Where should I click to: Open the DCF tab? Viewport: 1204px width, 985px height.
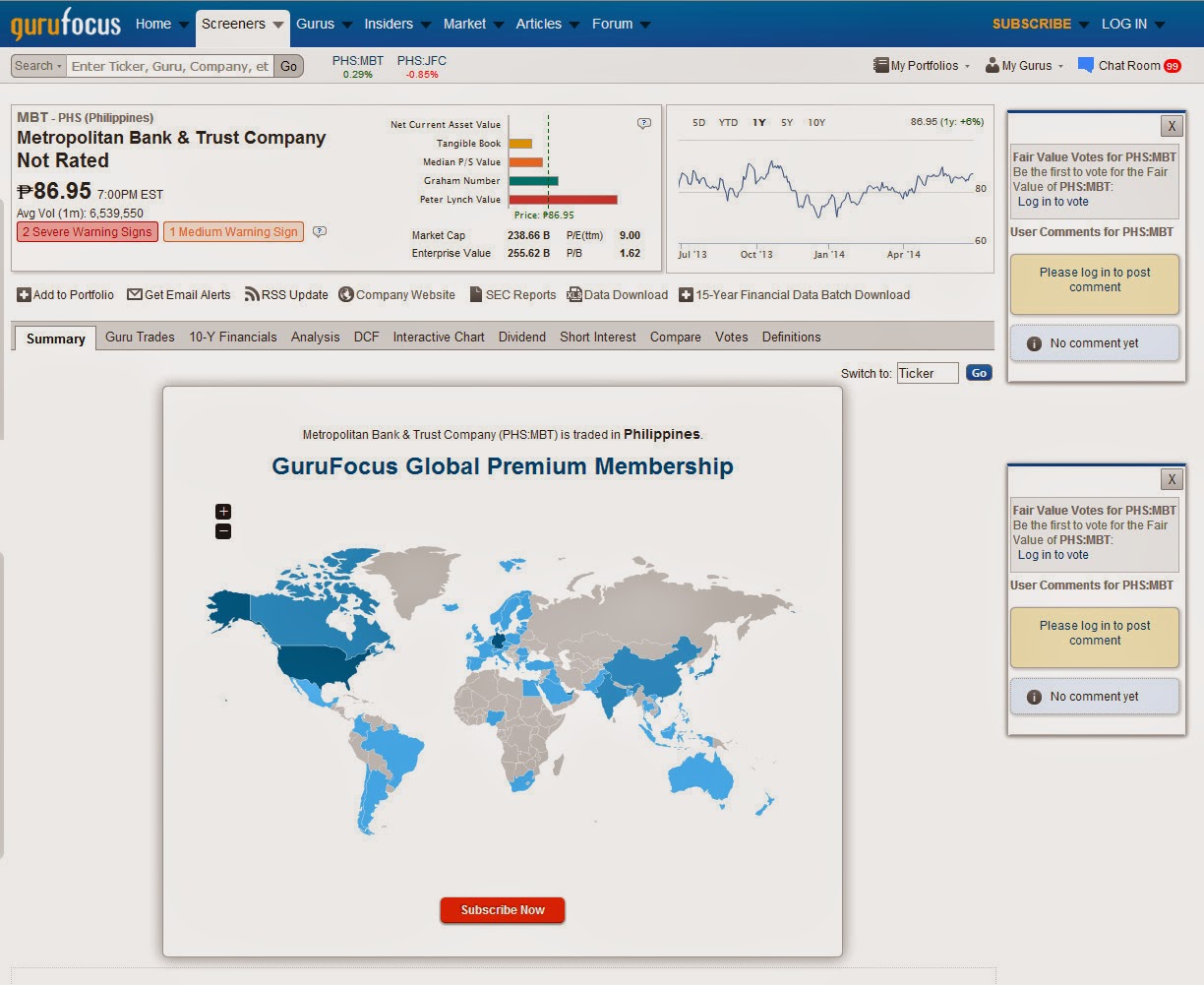pyautogui.click(x=366, y=337)
